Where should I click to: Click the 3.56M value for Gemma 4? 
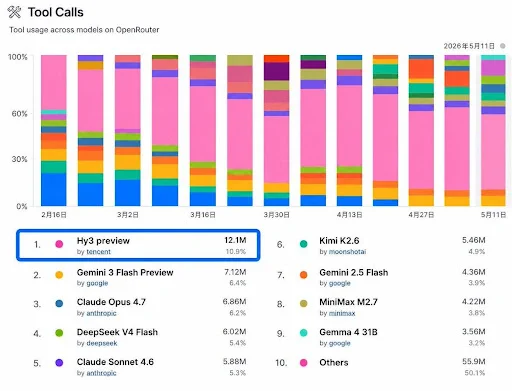[x=474, y=332]
